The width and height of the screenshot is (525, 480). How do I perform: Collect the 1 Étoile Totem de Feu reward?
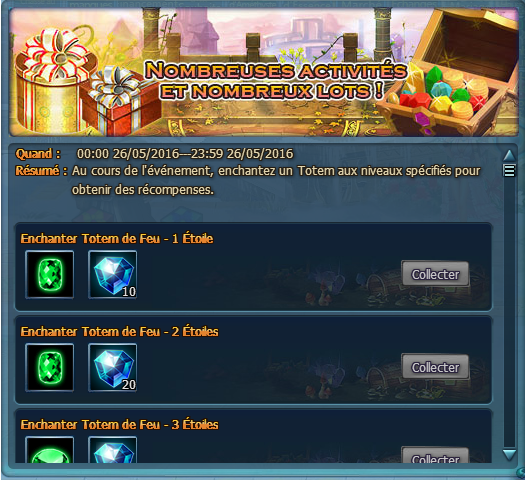[435, 274]
